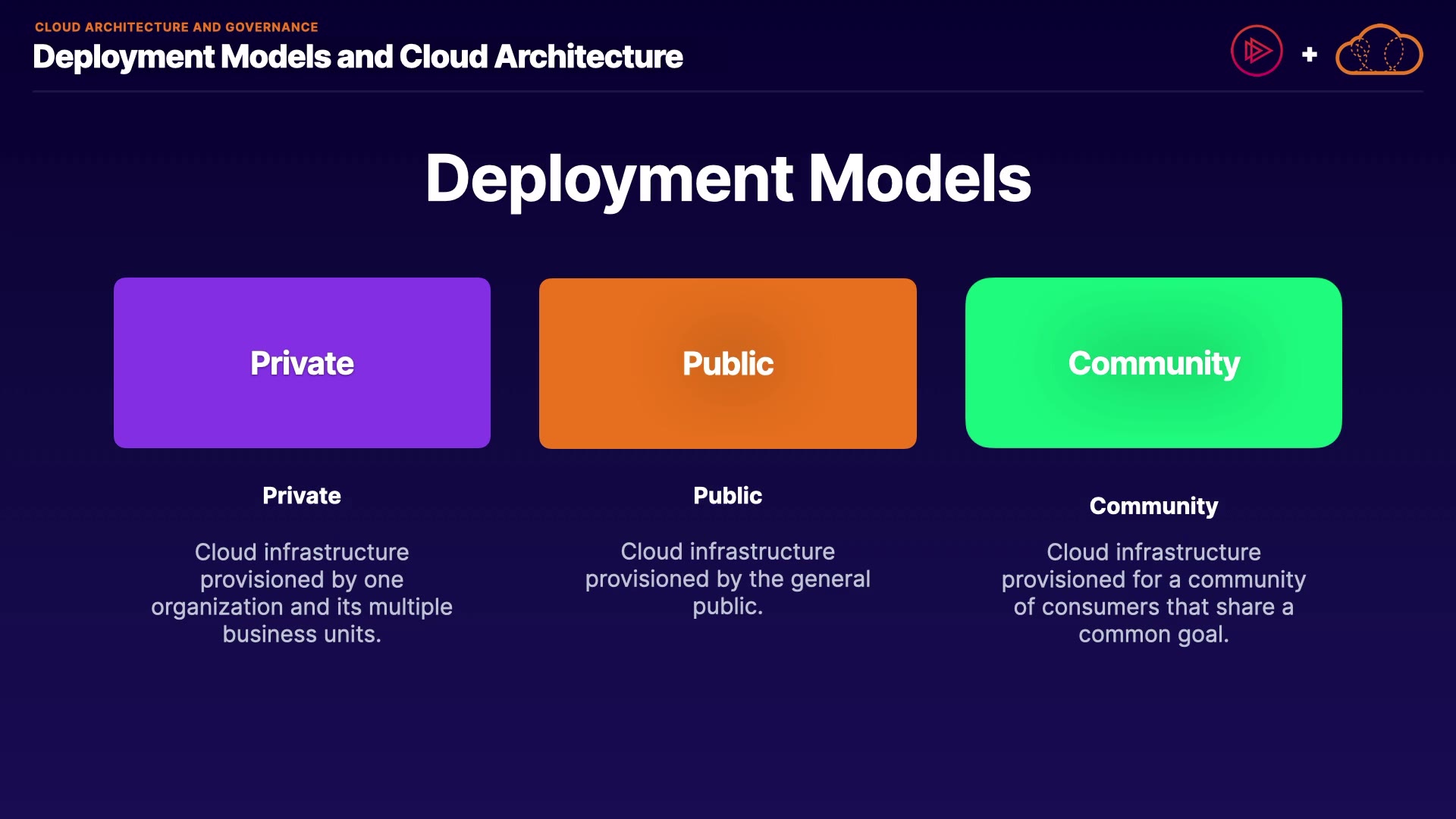Click the horizontal divider under the title
Viewport: 1456px width, 819px height.
[727, 91]
